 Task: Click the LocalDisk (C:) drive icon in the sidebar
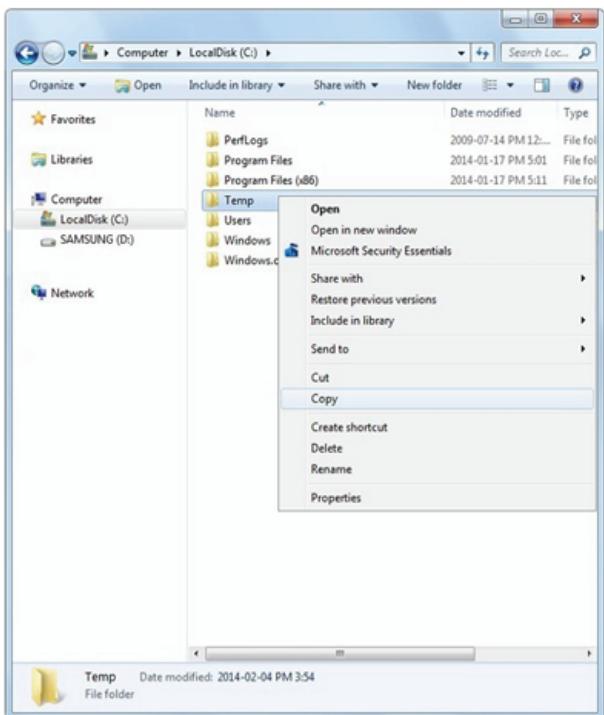click(x=48, y=219)
